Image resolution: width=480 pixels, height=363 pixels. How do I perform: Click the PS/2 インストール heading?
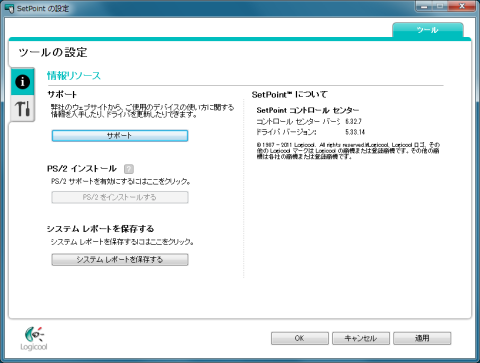82,169
